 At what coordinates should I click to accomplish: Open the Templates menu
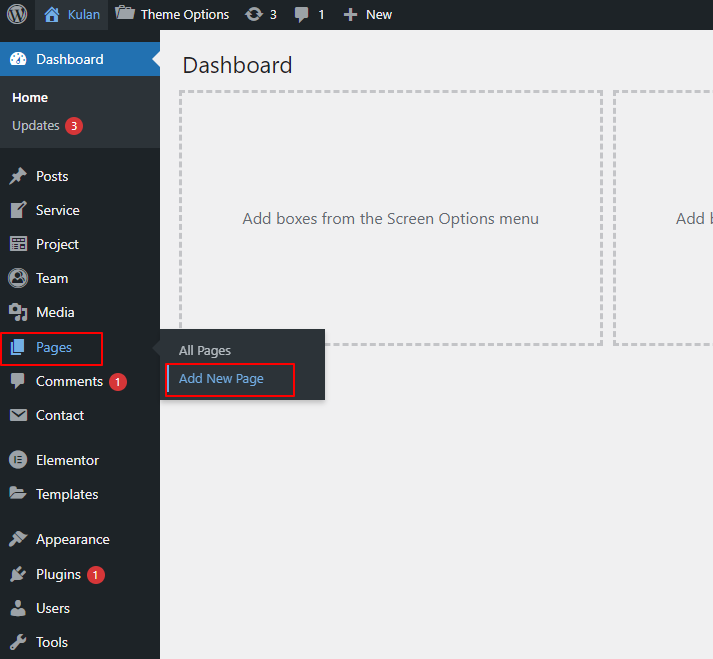click(x=67, y=494)
